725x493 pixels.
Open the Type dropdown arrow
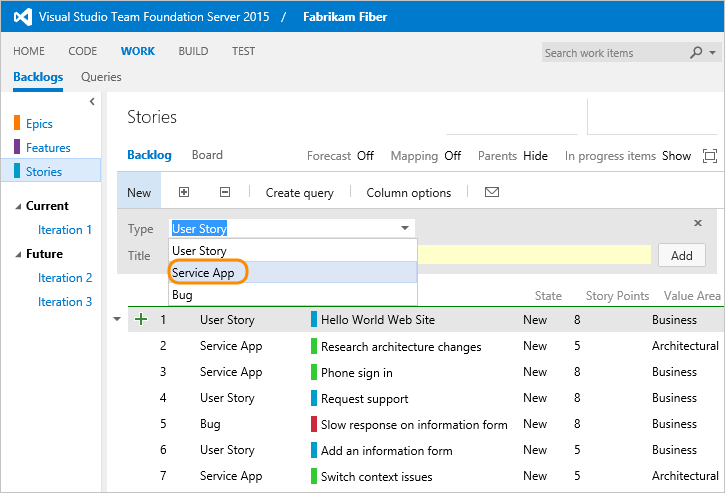pos(404,228)
